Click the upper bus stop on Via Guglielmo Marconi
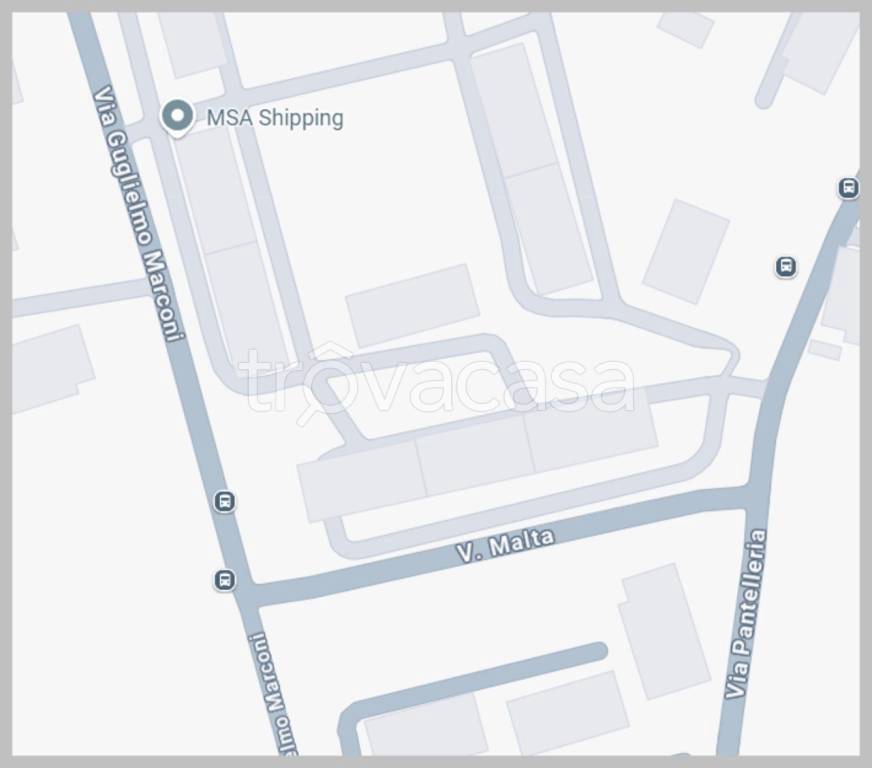The height and width of the screenshot is (768, 872). [x=225, y=502]
